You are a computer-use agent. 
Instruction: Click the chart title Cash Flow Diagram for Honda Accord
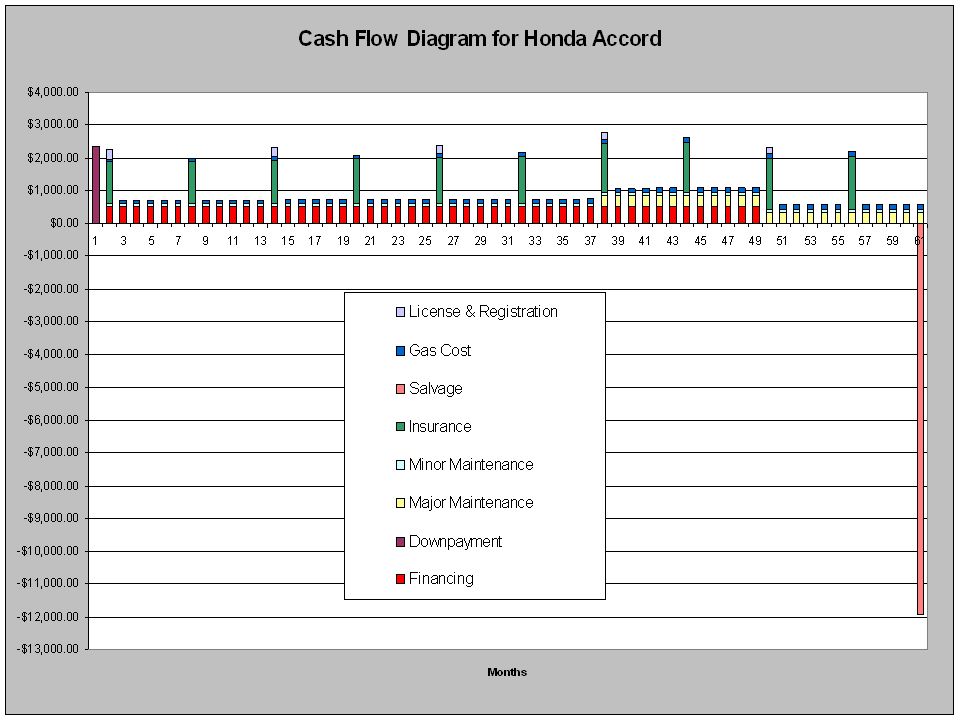pos(479,39)
